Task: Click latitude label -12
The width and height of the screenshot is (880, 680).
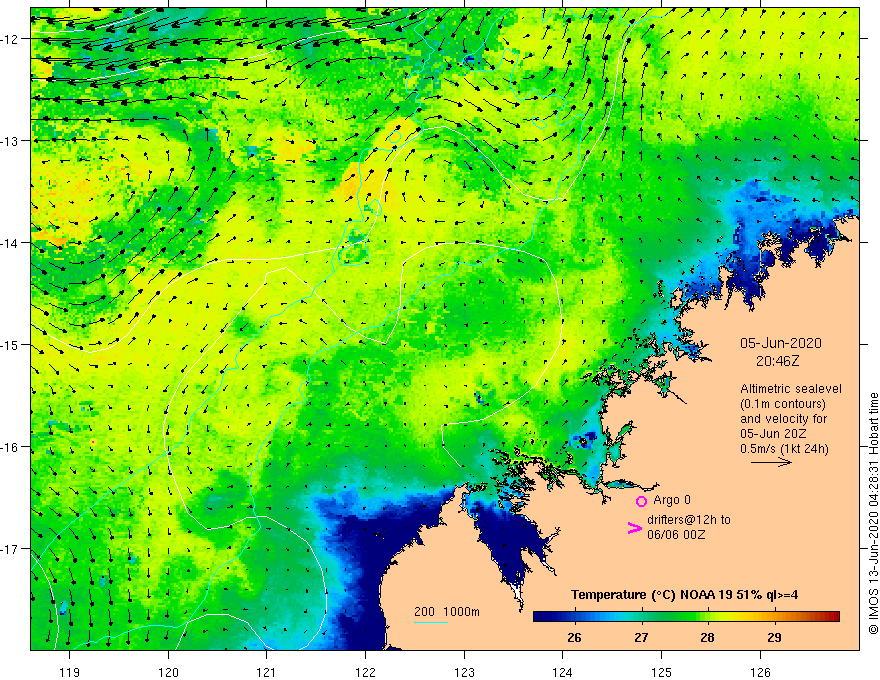Action: coord(11,39)
